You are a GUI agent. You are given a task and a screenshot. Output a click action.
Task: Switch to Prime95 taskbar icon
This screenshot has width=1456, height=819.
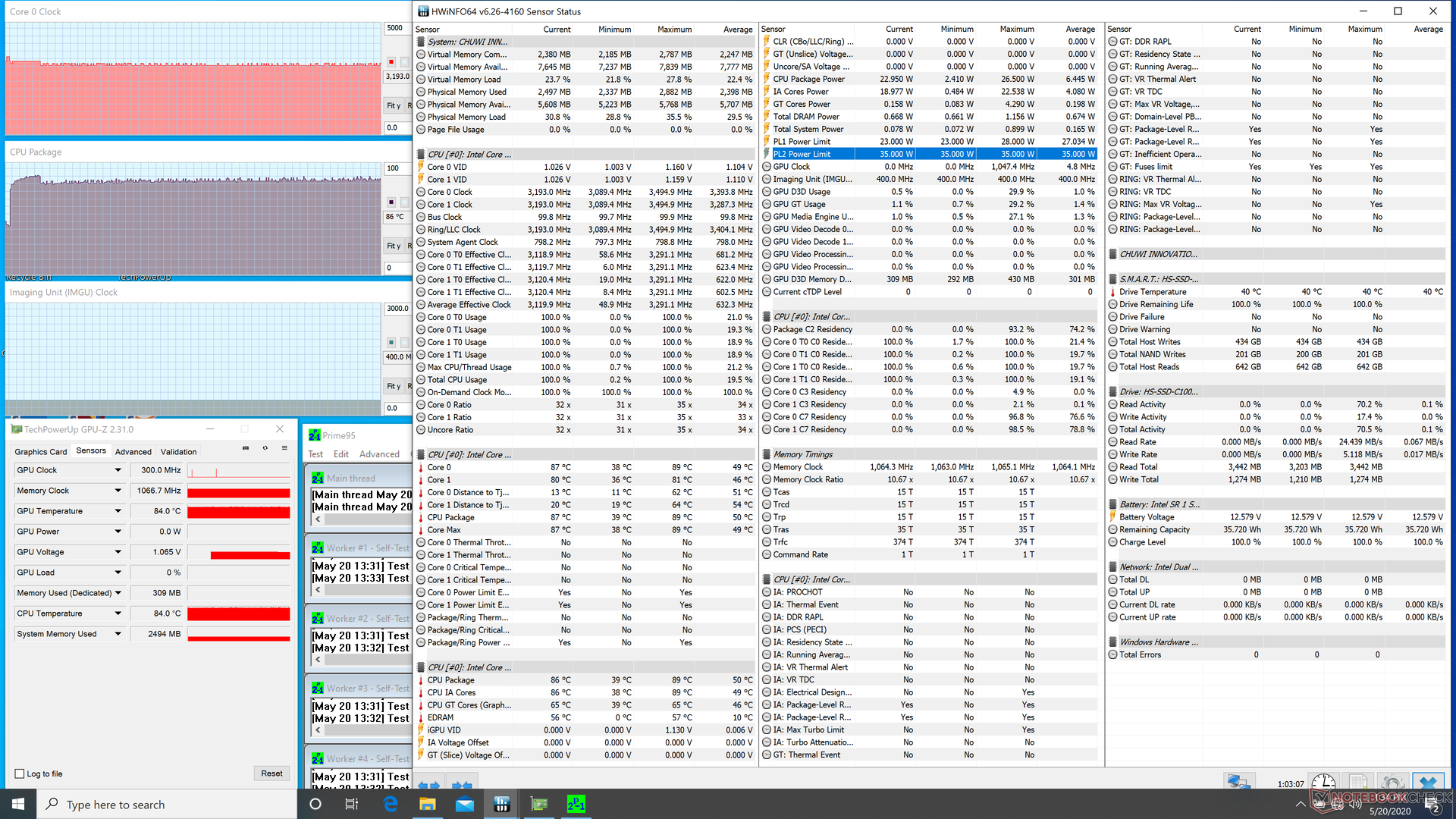(x=576, y=804)
